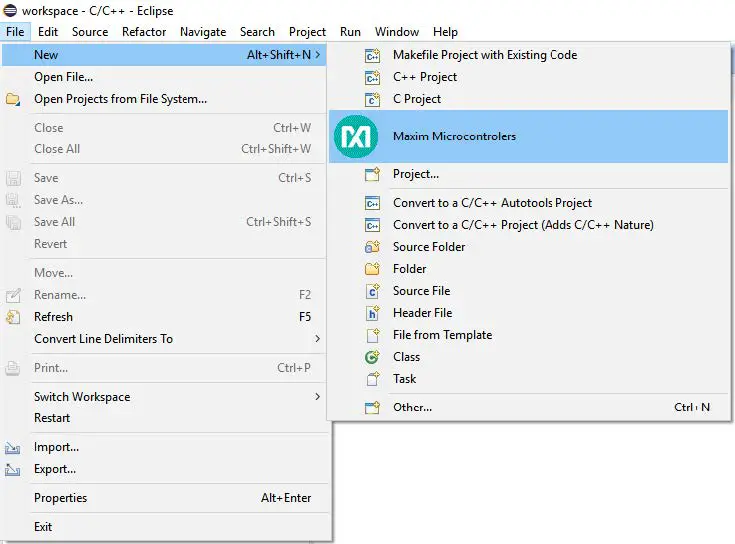Choose Other... in New submenu
This screenshot has width=735, height=544.
528,408
